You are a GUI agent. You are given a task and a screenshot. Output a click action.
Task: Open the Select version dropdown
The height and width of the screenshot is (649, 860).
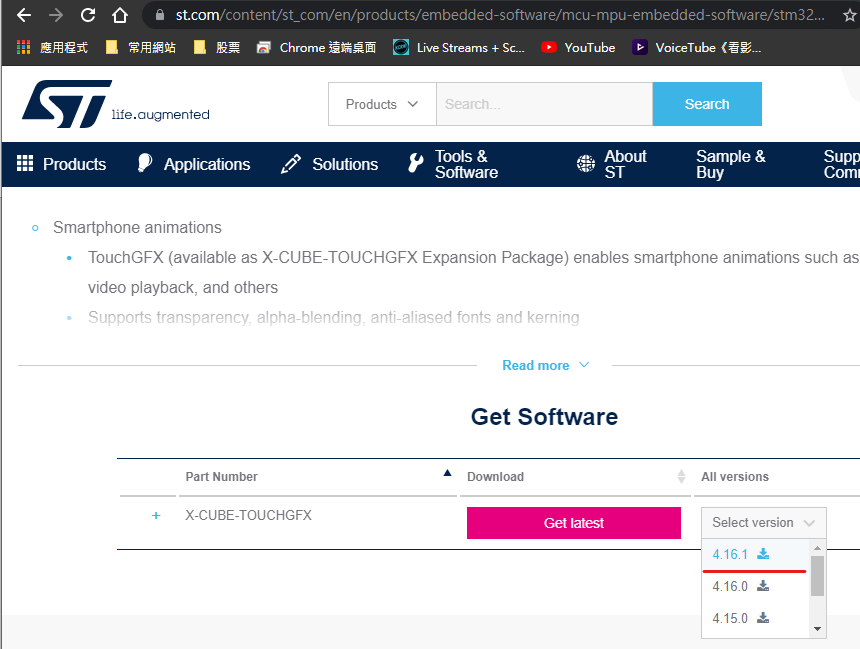click(763, 522)
